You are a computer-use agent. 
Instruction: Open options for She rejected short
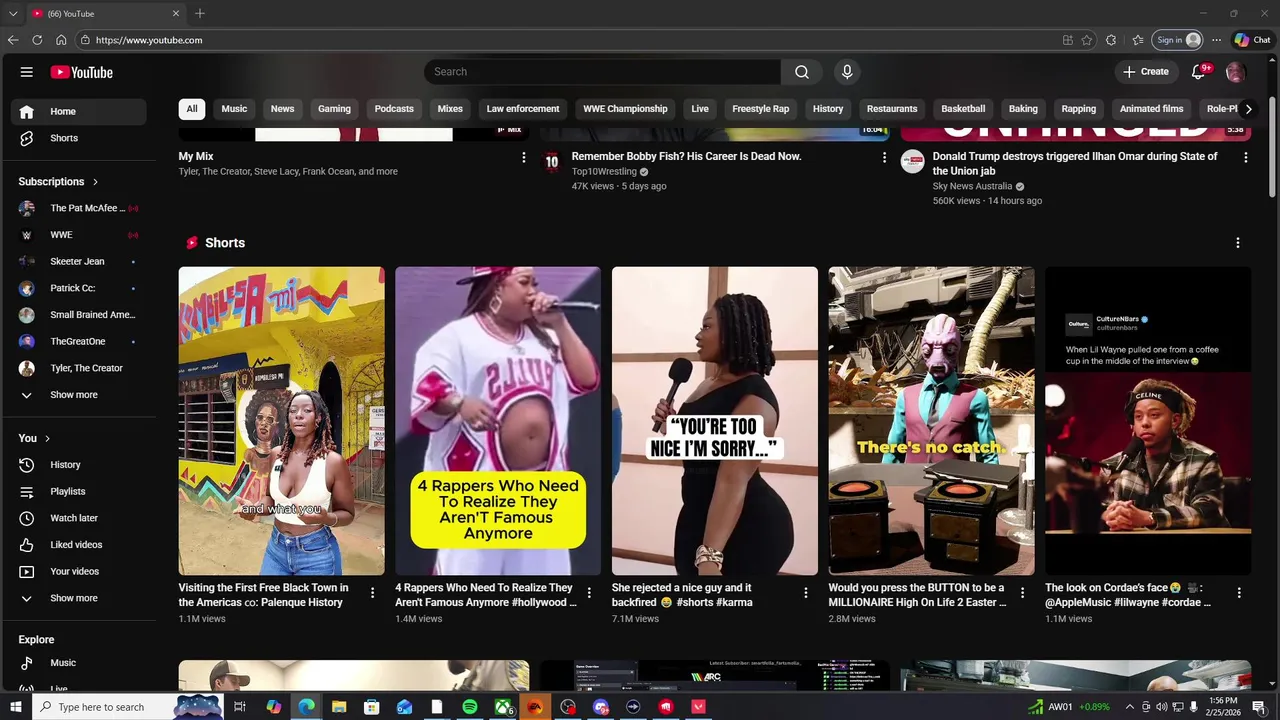coord(805,593)
